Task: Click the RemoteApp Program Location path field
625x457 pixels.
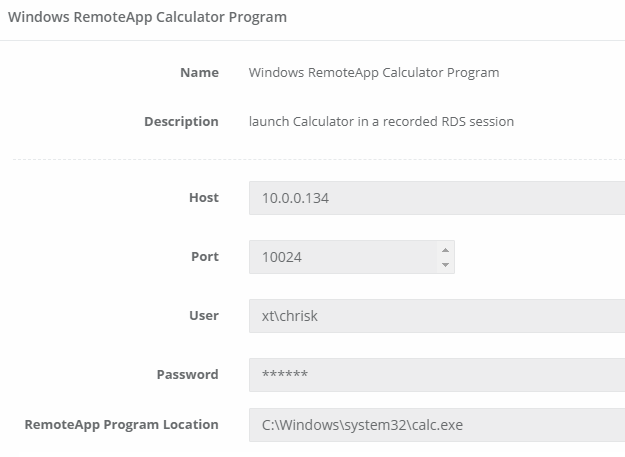Action: (x=436, y=425)
